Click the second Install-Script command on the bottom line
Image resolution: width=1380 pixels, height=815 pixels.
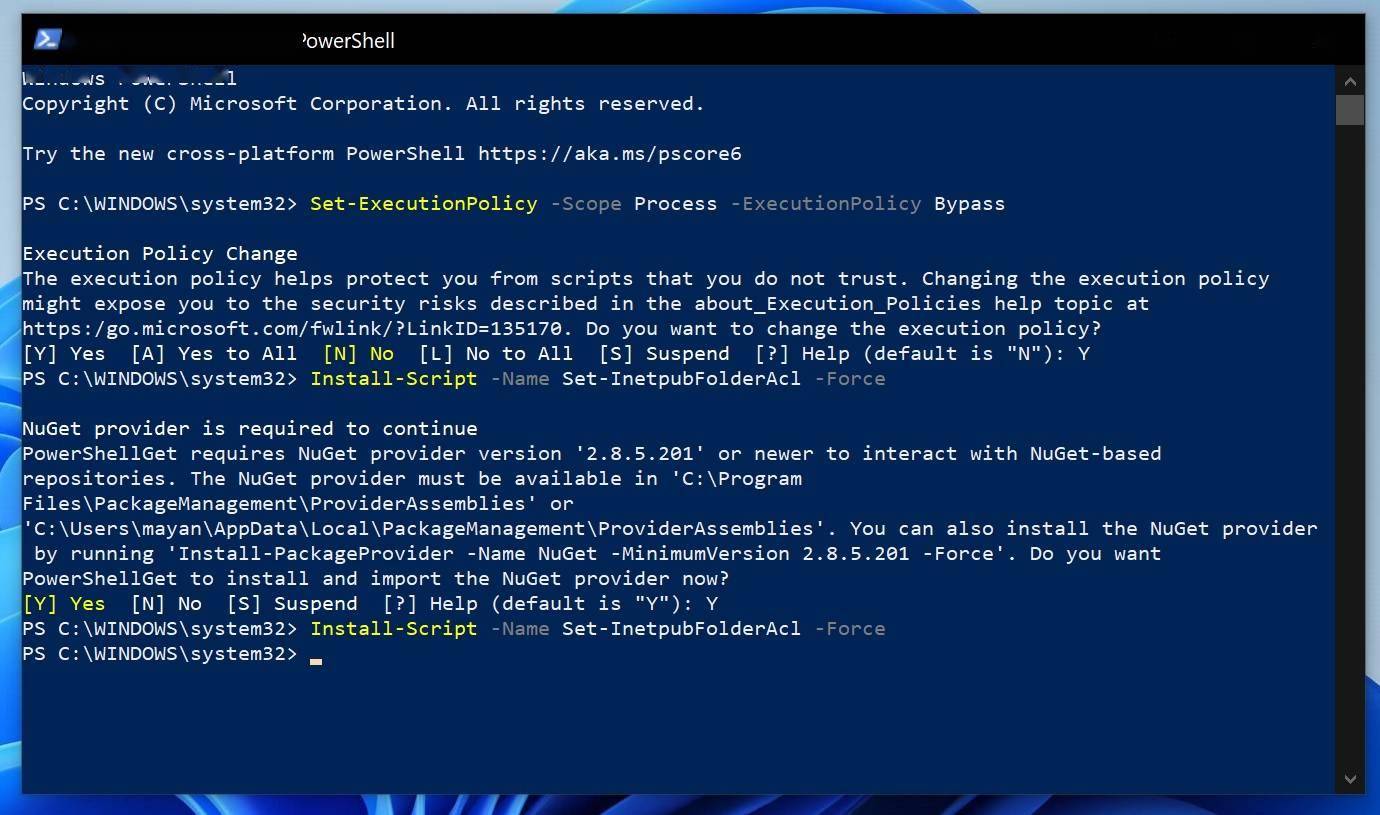pos(394,629)
